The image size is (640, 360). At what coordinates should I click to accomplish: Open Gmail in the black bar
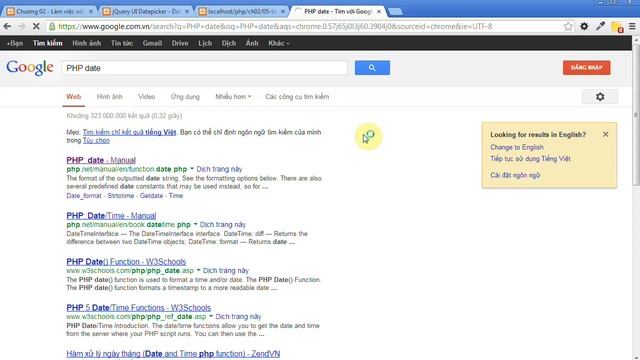[x=152, y=43]
